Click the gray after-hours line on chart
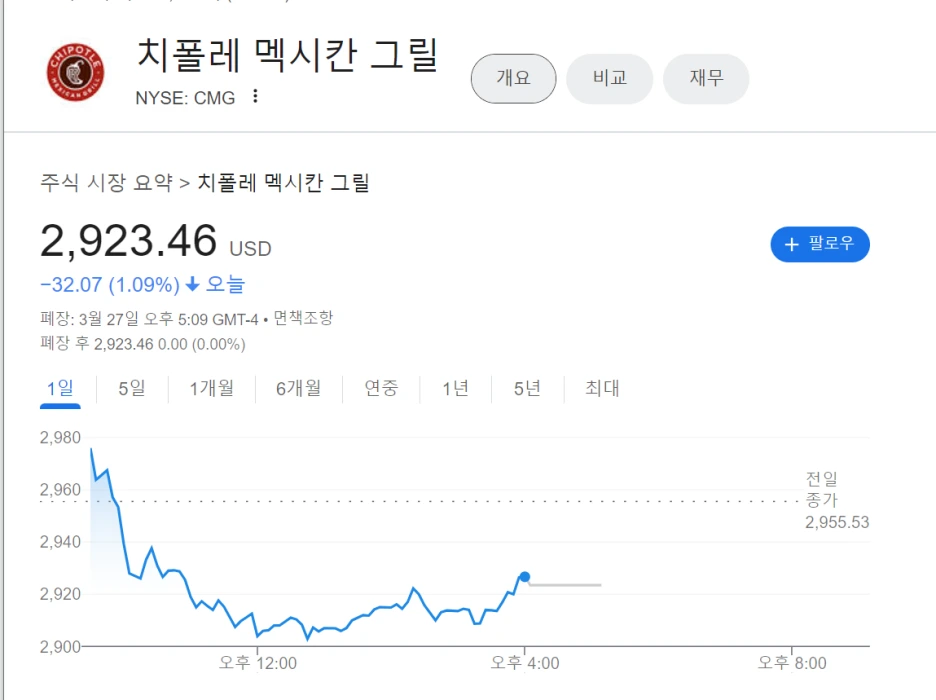936x700 pixels. pos(565,585)
